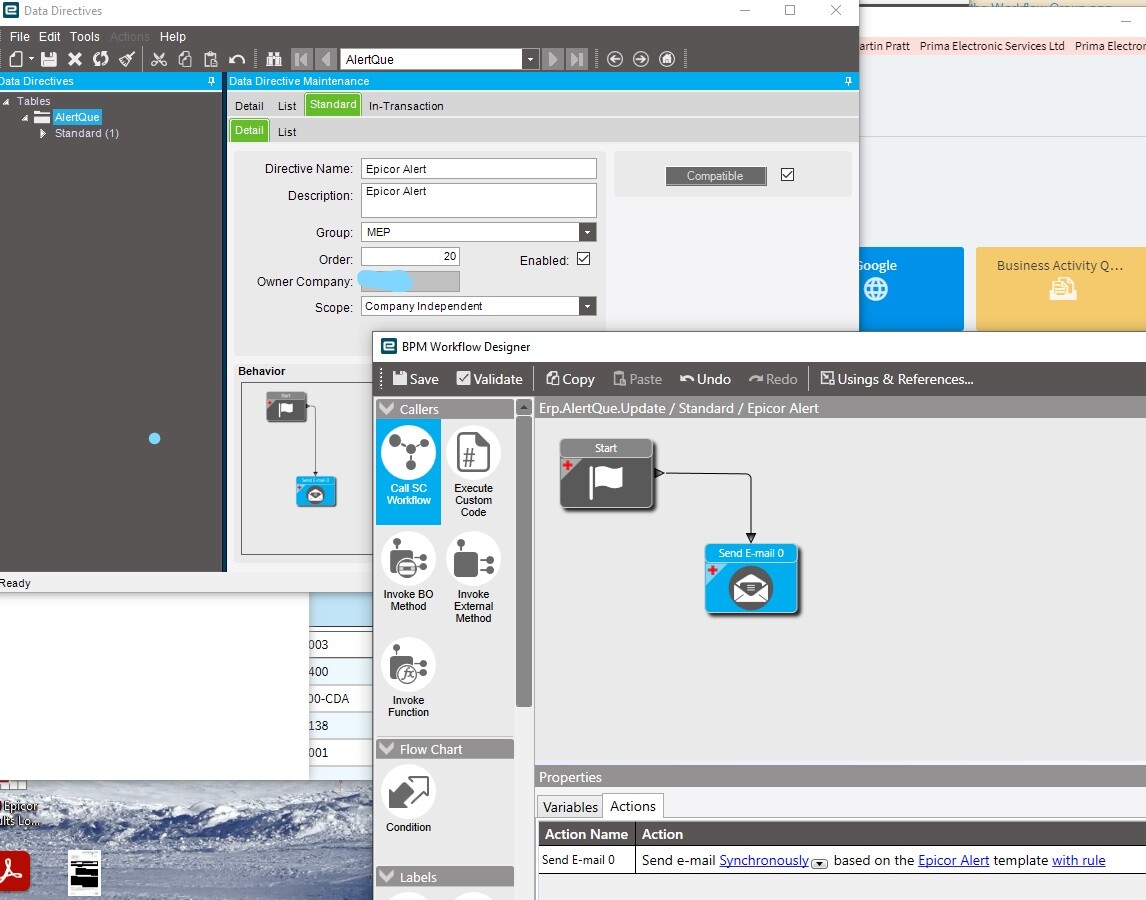Click the Undo arrow icon in Data Directives toolbar
1146x900 pixels.
click(x=237, y=59)
